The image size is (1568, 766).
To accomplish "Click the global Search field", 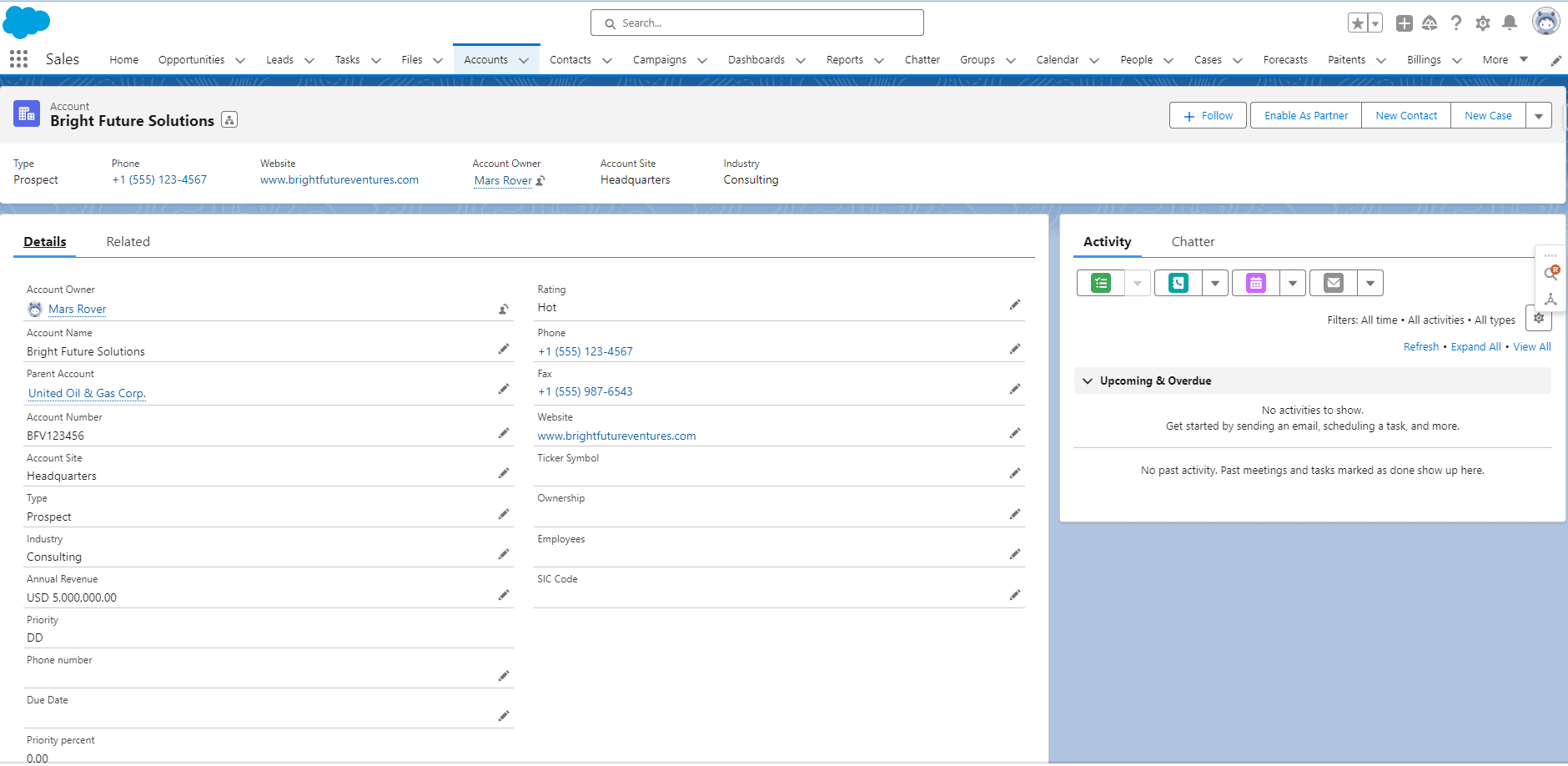I will click(757, 23).
